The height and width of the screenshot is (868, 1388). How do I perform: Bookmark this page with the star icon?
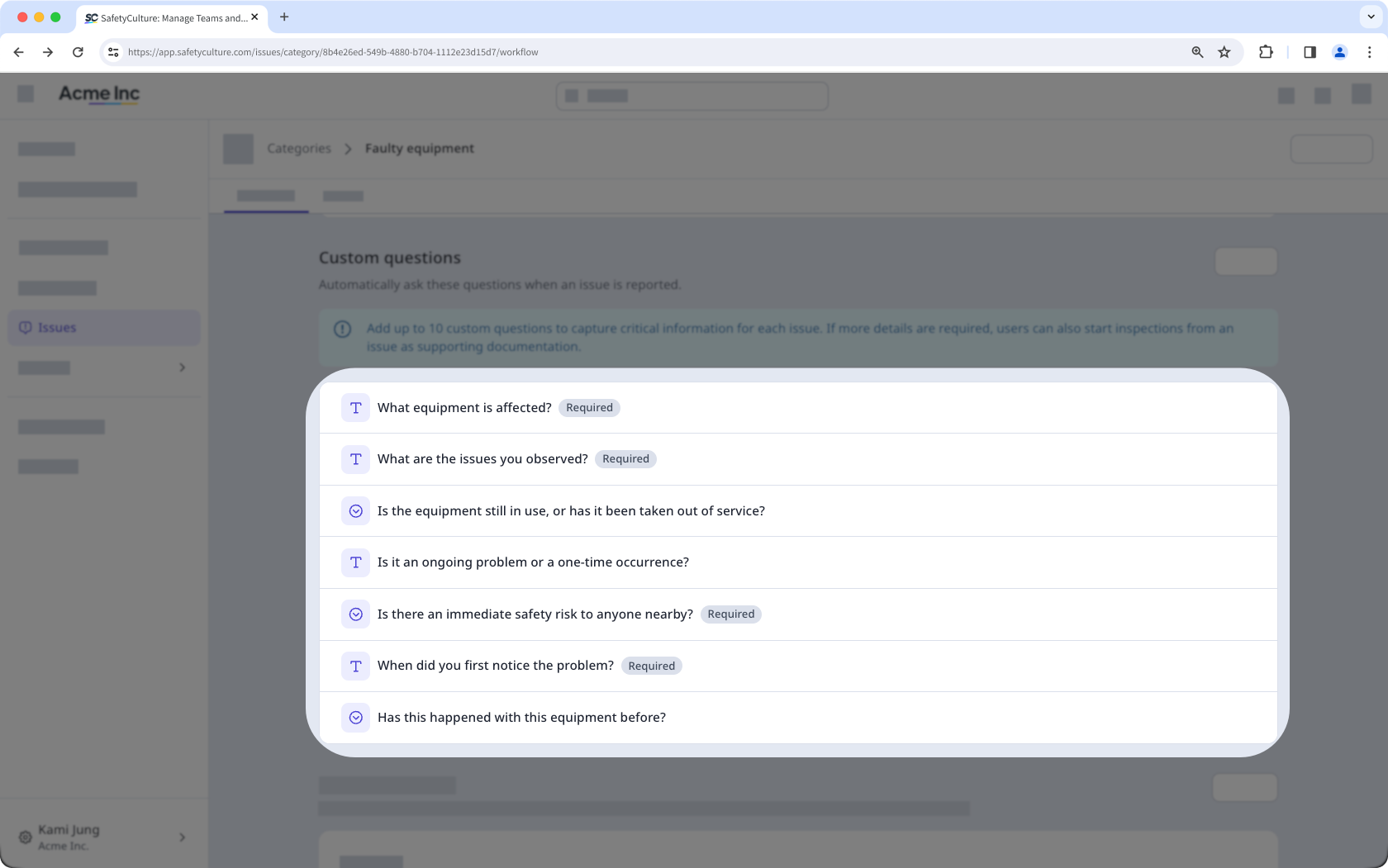pyautogui.click(x=1224, y=52)
